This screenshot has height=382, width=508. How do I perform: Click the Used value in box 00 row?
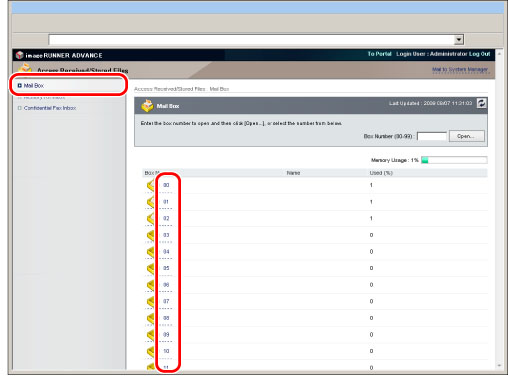[x=371, y=185]
